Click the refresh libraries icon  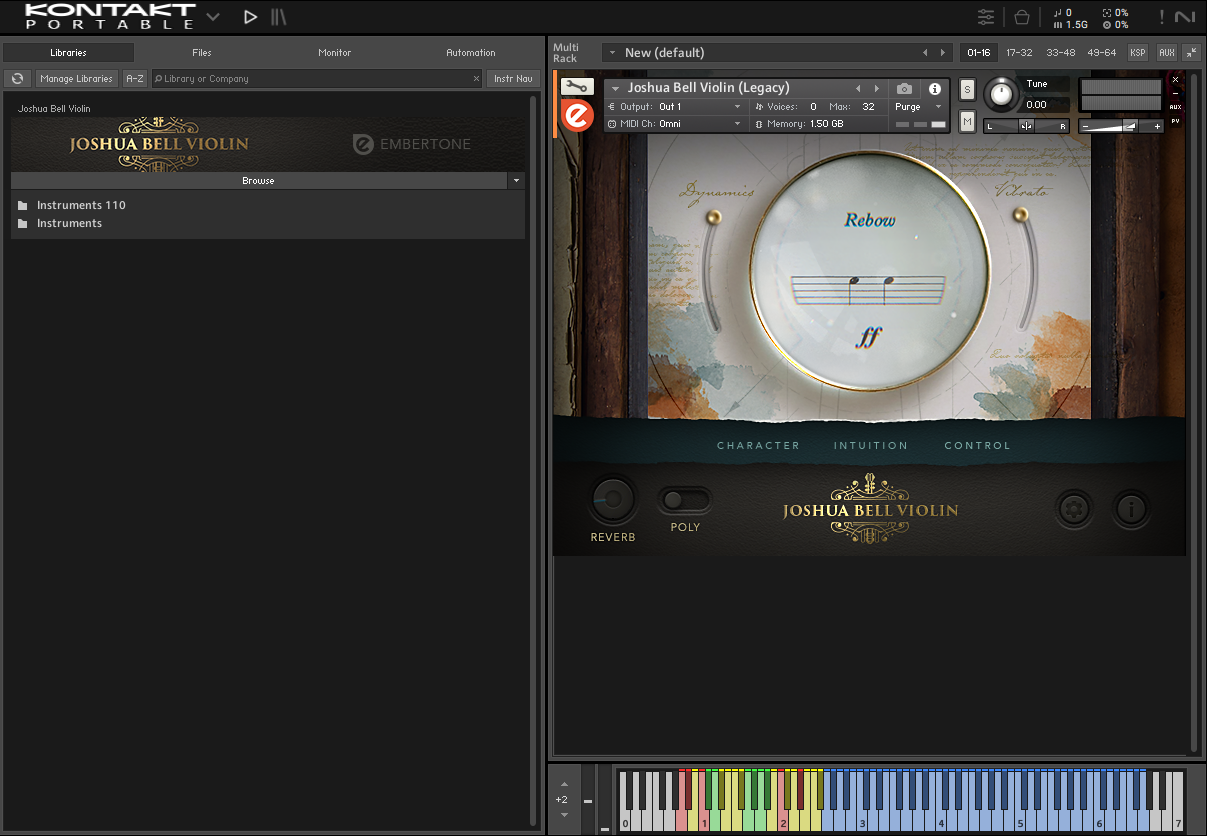(17, 79)
